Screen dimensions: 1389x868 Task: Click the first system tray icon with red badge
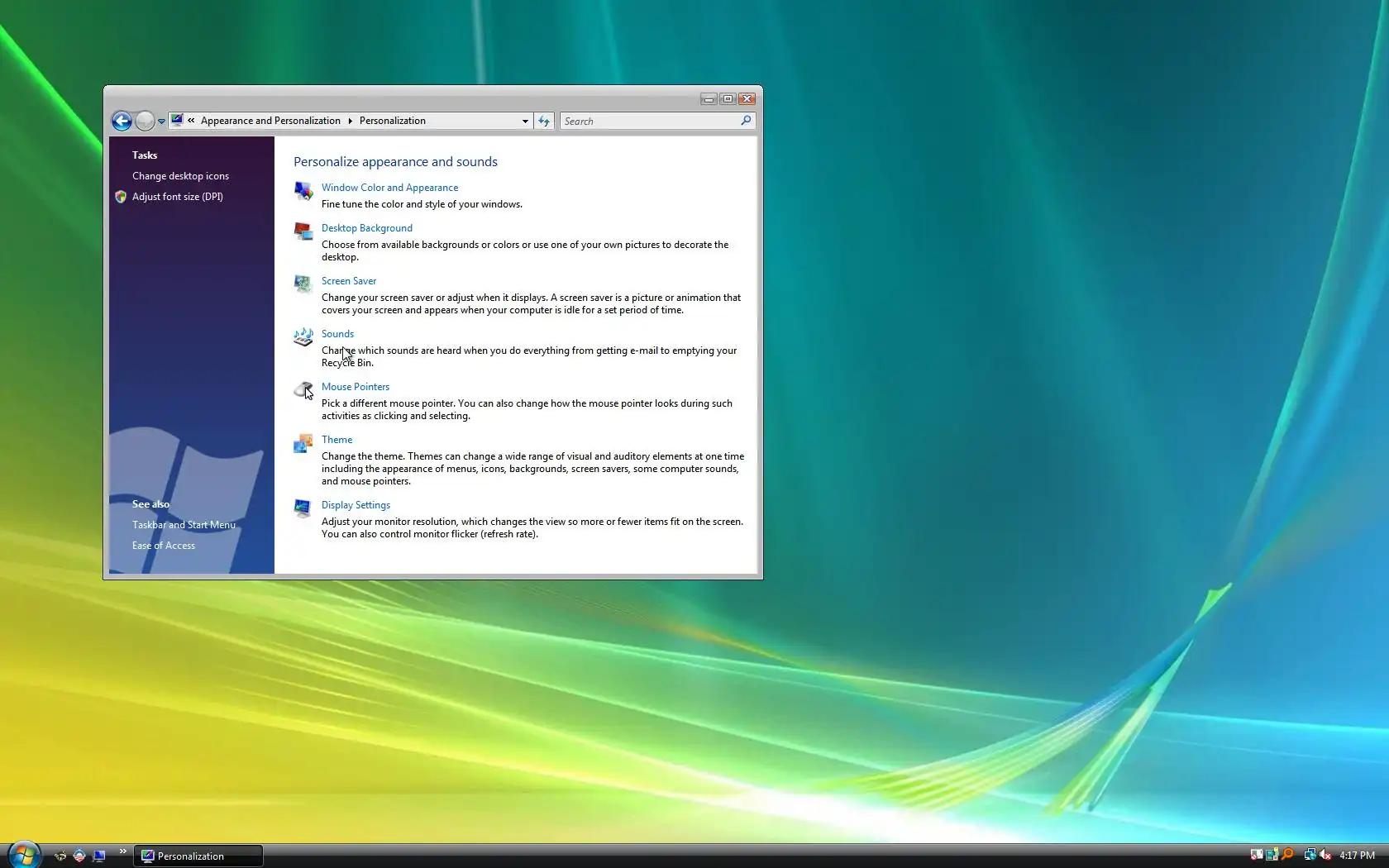(1257, 855)
